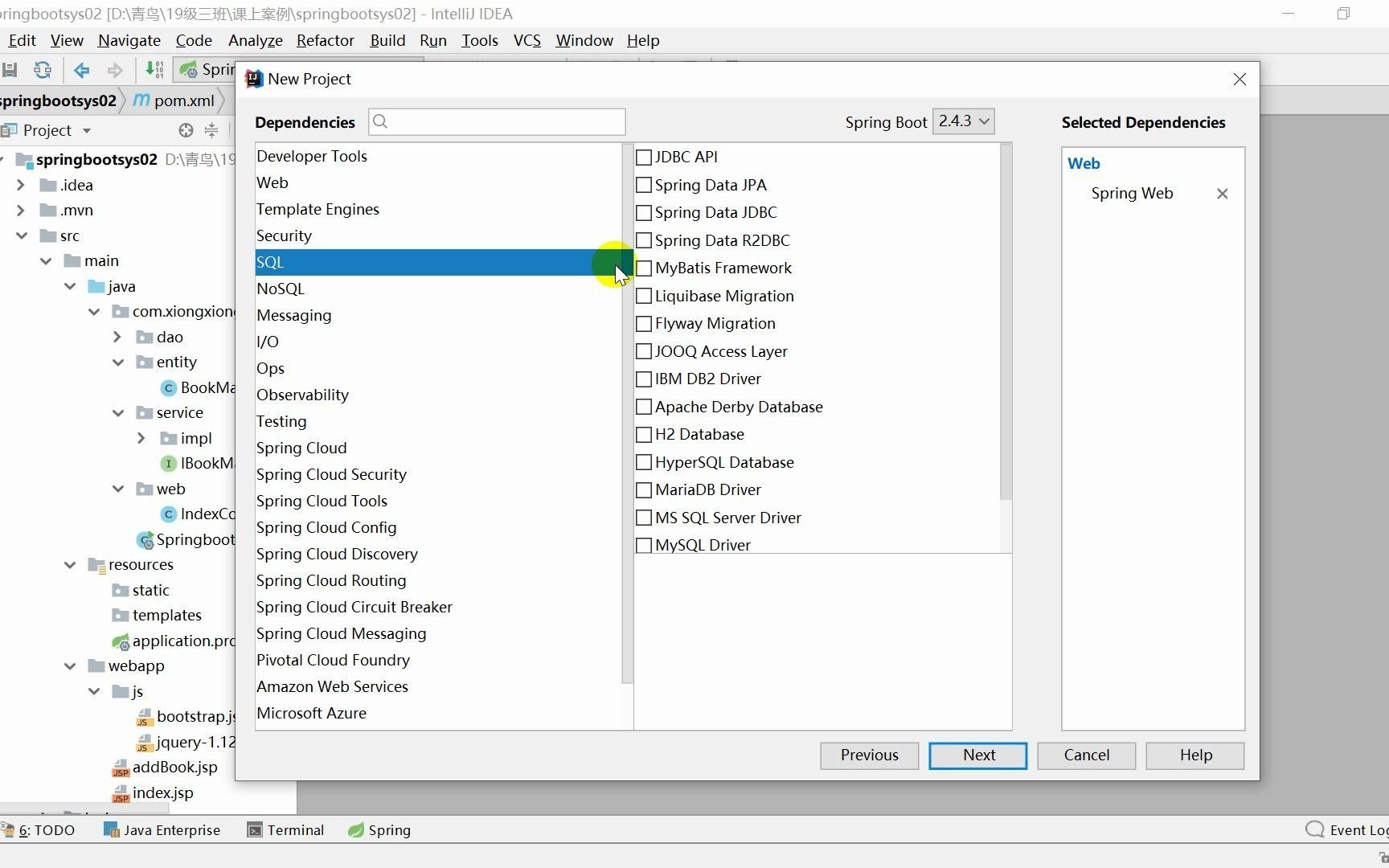Open addBook.jsp in project tree
This screenshot has height=868, width=1389.
[165, 767]
